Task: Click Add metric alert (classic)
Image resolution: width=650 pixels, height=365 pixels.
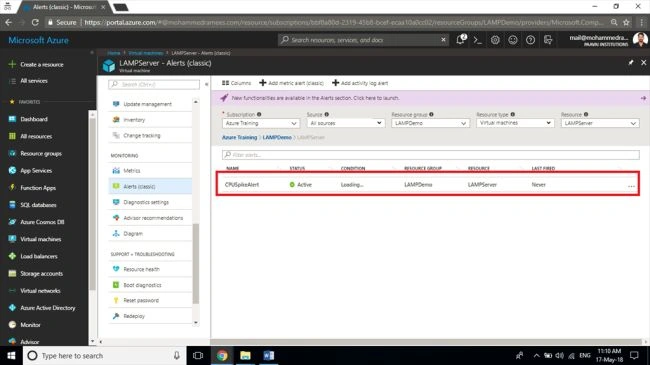Action: pyautogui.click(x=291, y=83)
